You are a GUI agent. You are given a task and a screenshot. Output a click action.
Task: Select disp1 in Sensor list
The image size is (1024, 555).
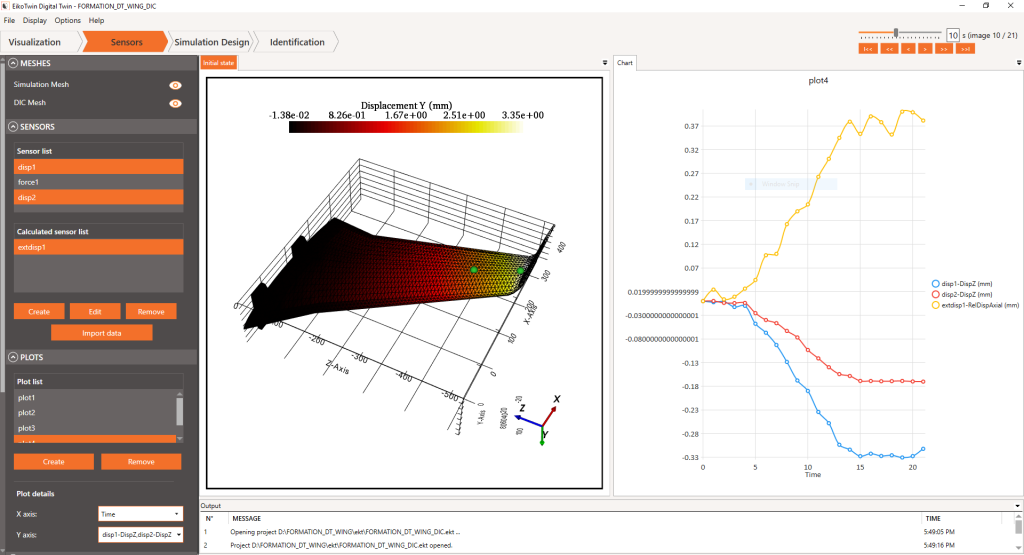point(99,167)
